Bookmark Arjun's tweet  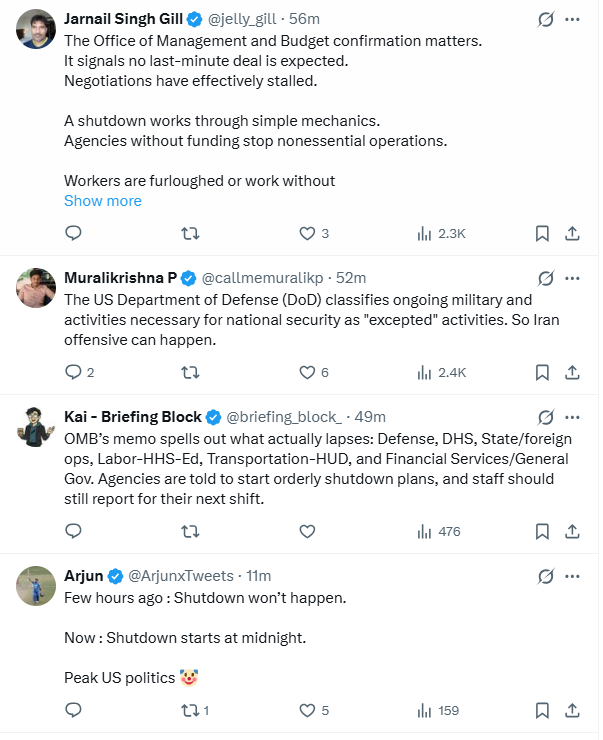(x=541, y=710)
